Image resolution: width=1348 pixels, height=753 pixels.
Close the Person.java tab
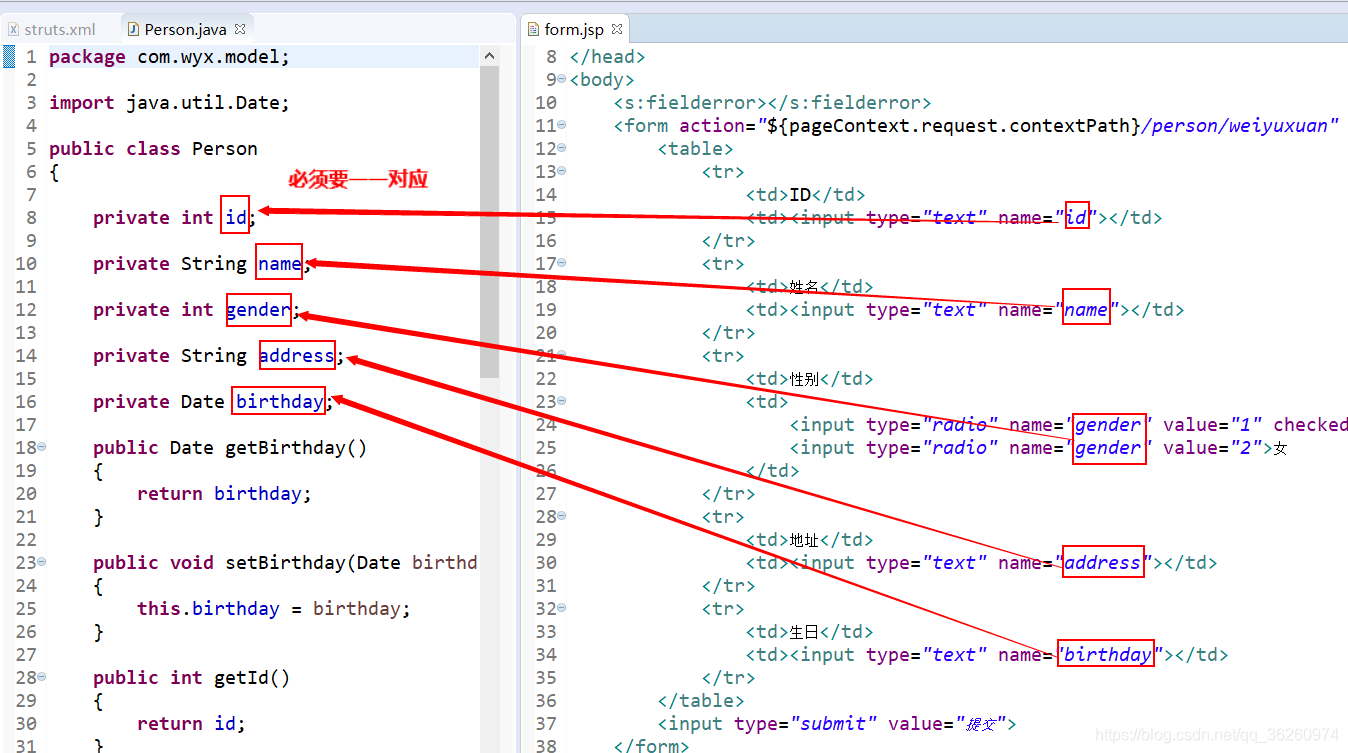pos(238,29)
